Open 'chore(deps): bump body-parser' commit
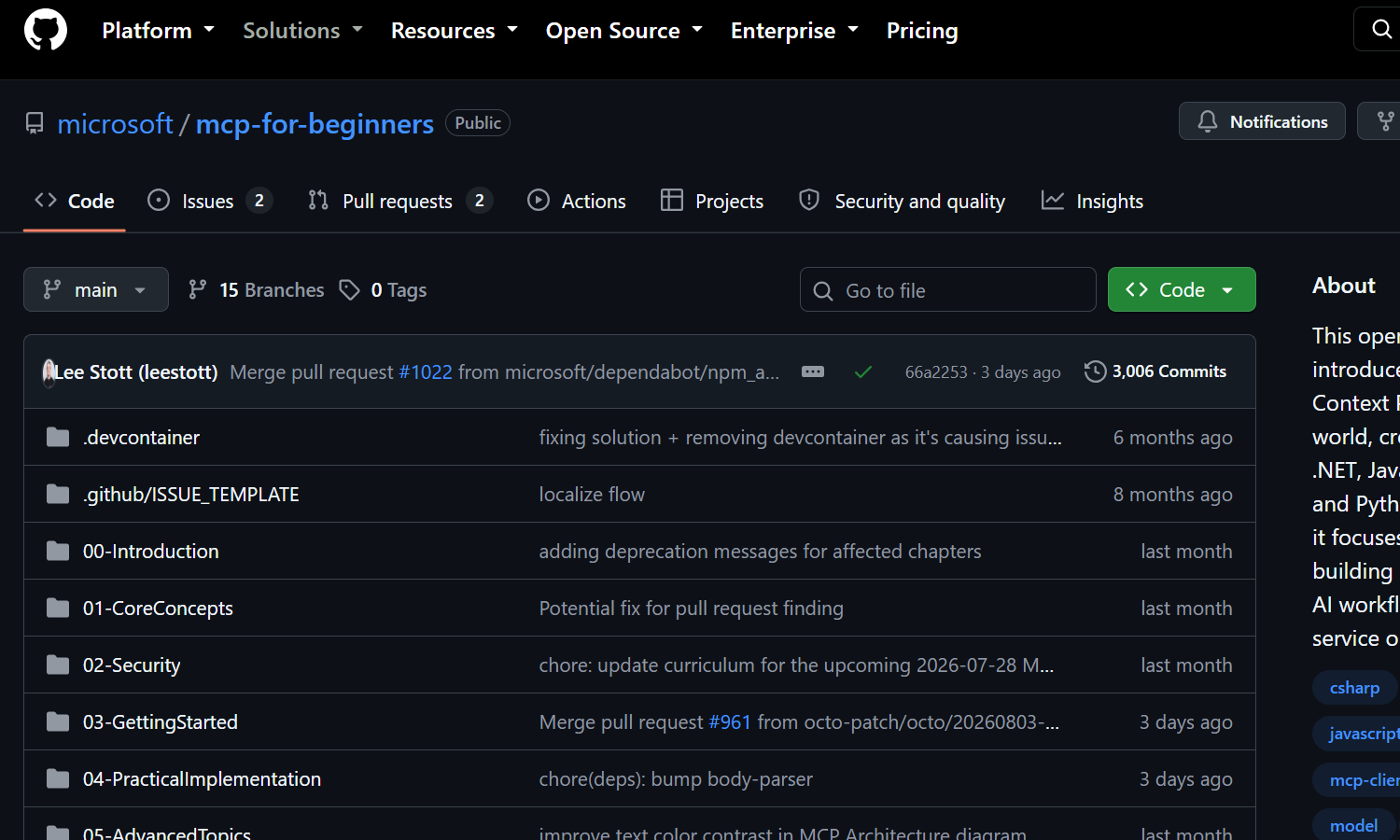The image size is (1400, 840). (x=676, y=778)
